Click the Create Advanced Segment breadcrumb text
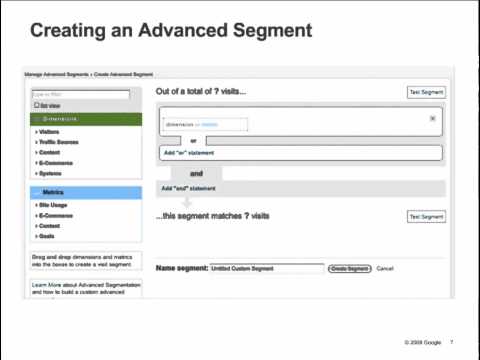This screenshot has width=480, height=360. click(123, 74)
